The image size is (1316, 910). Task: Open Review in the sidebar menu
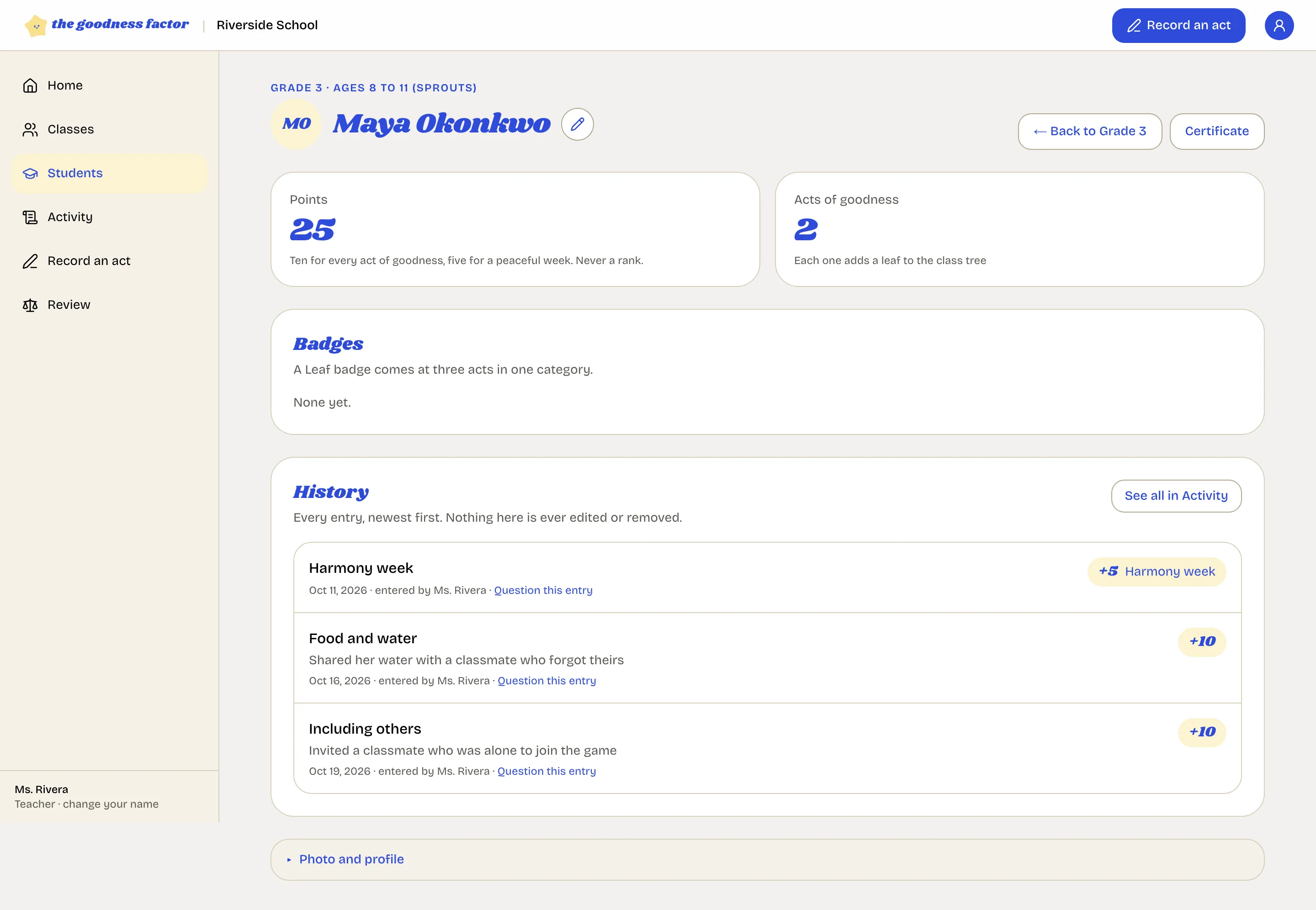click(109, 305)
